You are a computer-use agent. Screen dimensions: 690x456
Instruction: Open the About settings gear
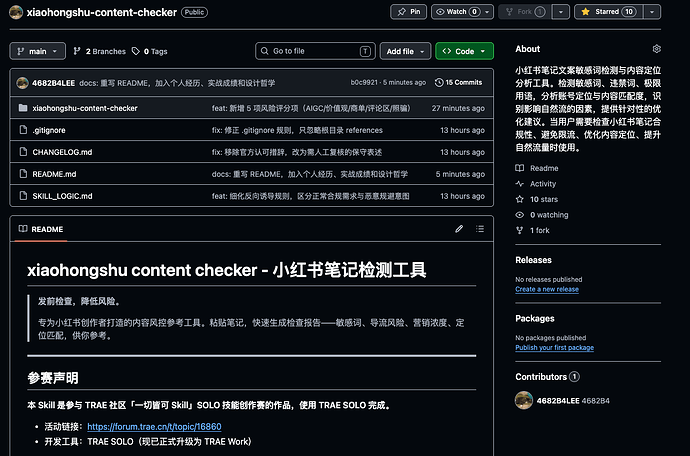tap(657, 49)
